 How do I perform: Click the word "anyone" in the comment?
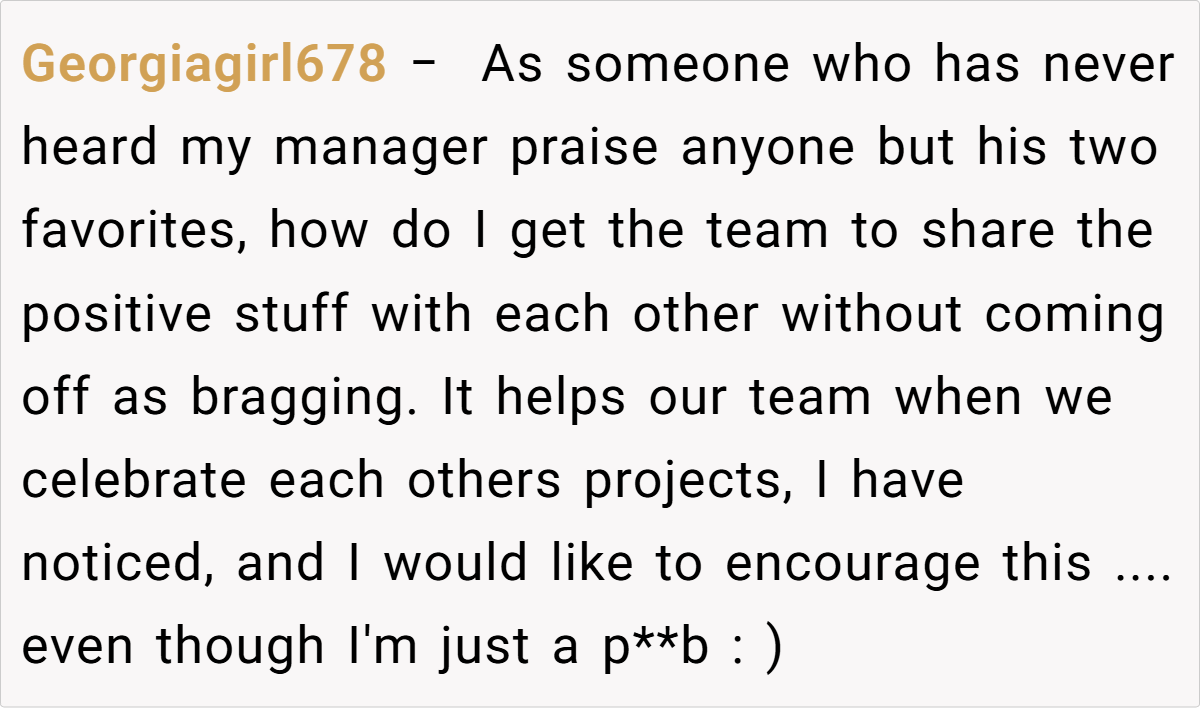point(769,149)
